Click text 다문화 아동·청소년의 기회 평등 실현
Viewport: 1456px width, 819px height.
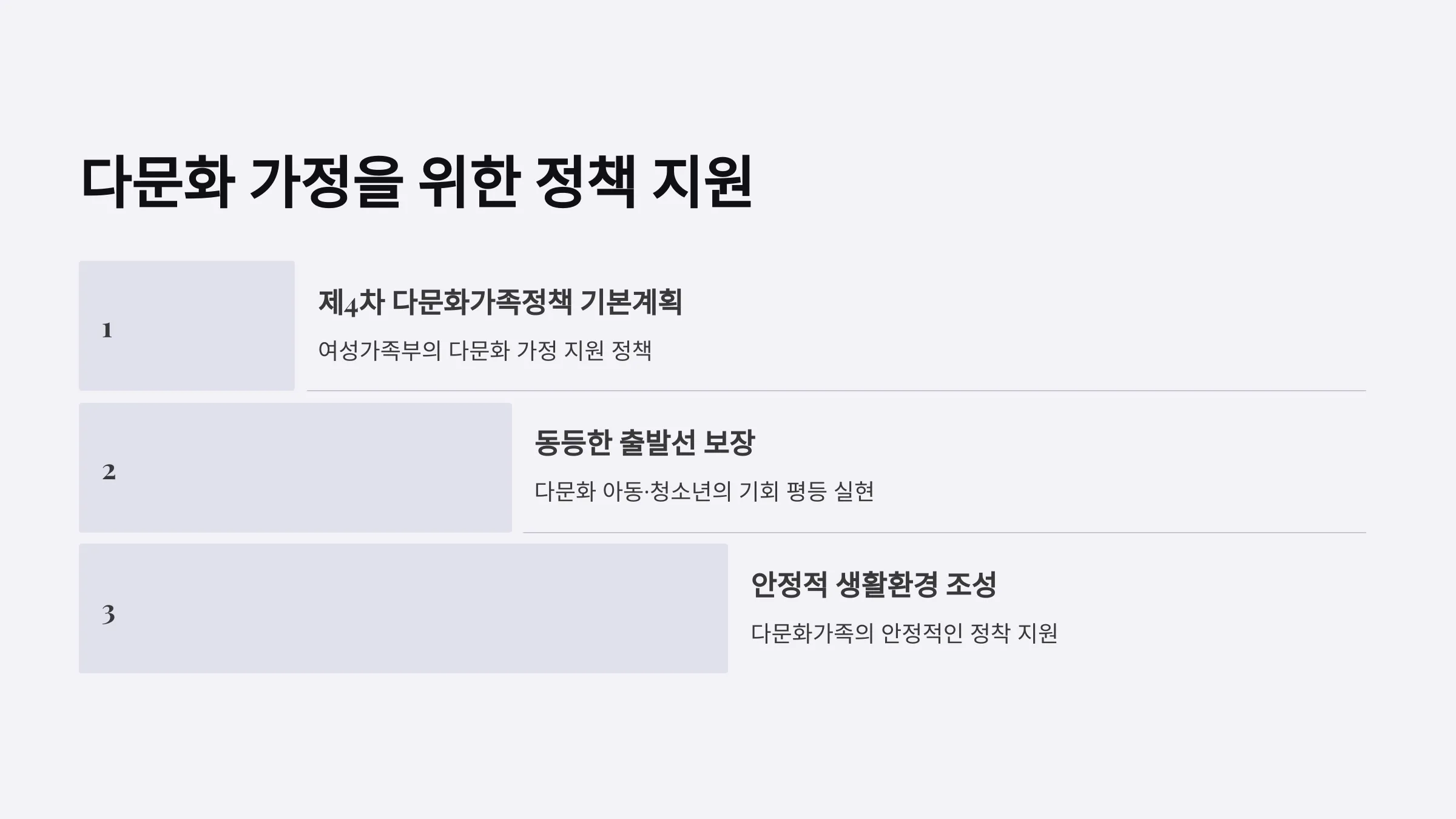coord(704,491)
